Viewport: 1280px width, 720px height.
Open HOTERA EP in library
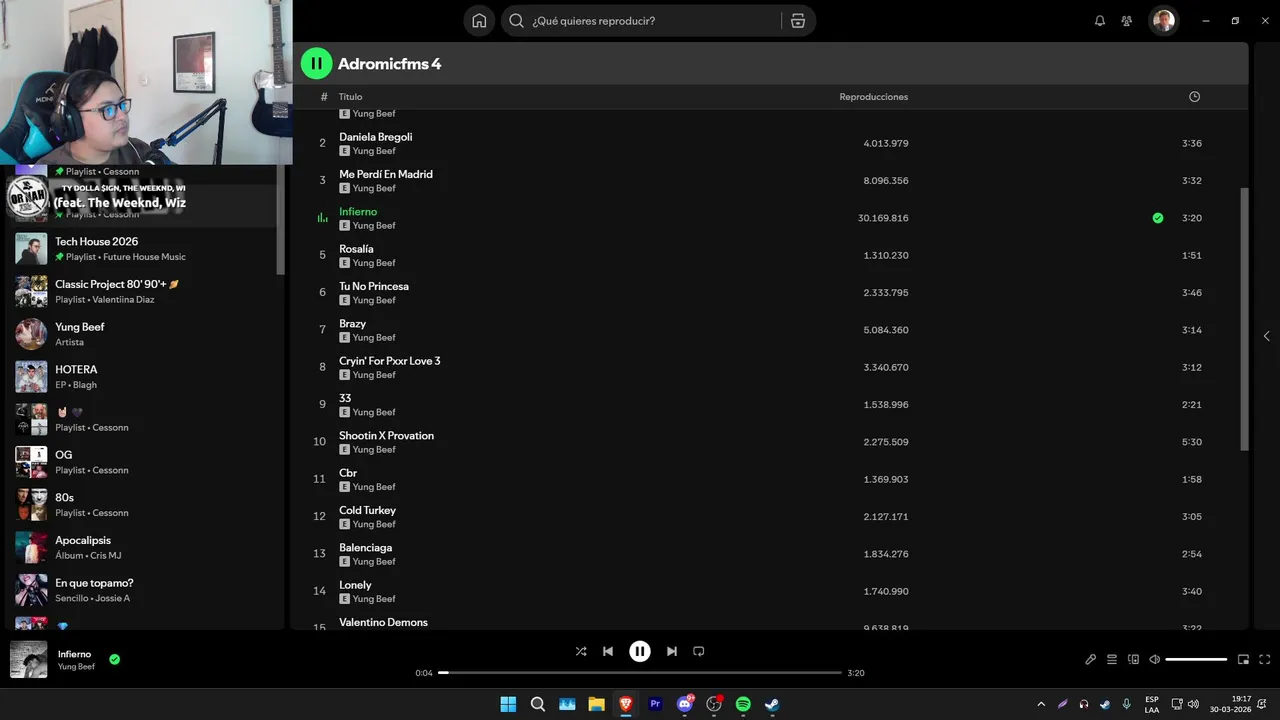[145, 377]
